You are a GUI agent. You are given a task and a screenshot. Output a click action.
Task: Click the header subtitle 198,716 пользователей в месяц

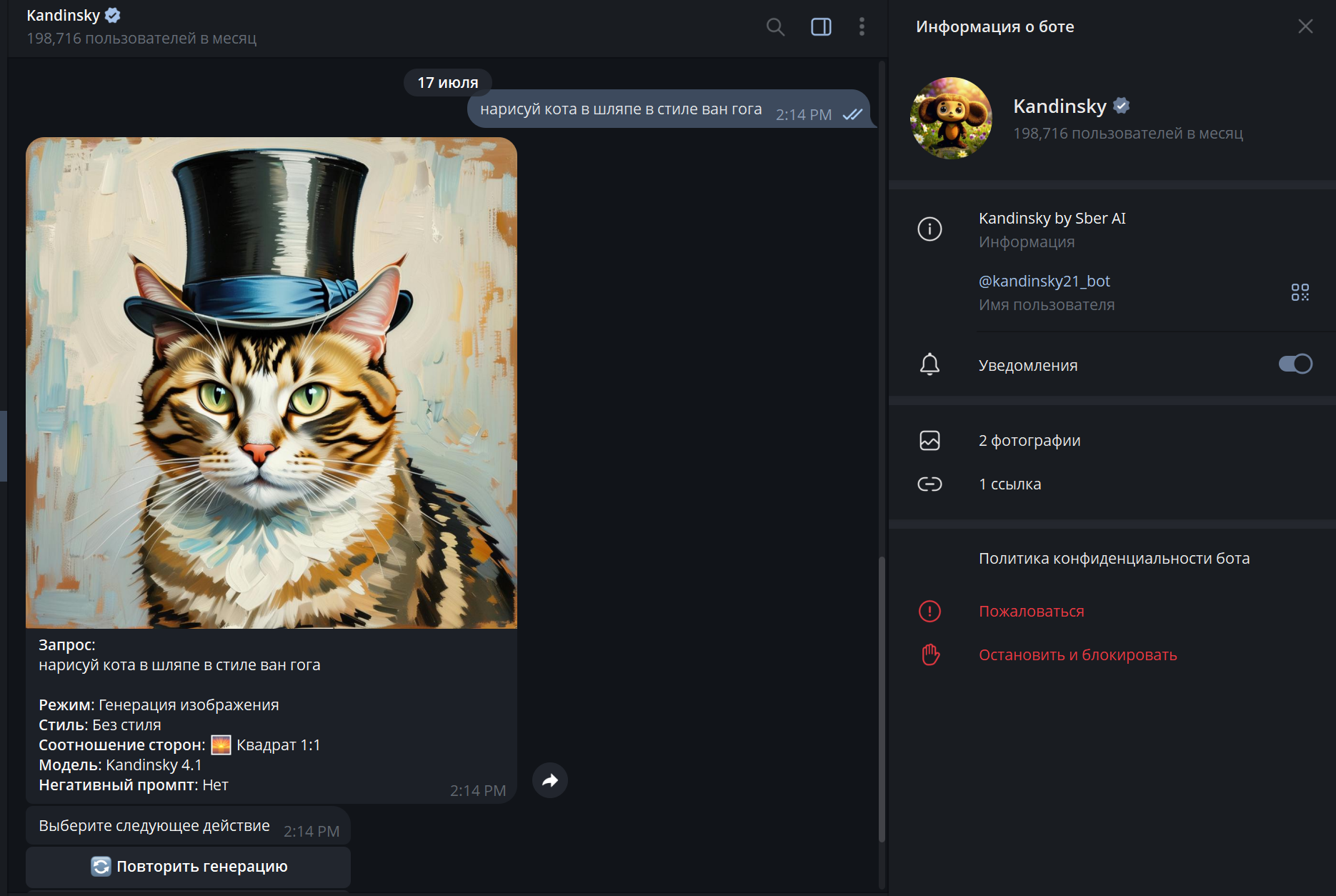point(141,38)
